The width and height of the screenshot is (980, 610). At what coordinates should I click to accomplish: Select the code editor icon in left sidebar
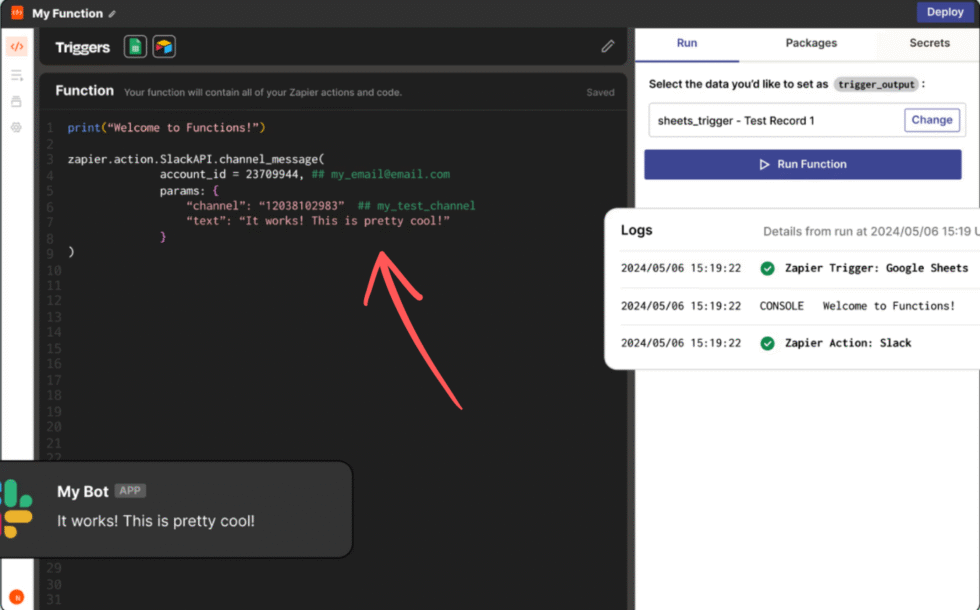point(16,46)
